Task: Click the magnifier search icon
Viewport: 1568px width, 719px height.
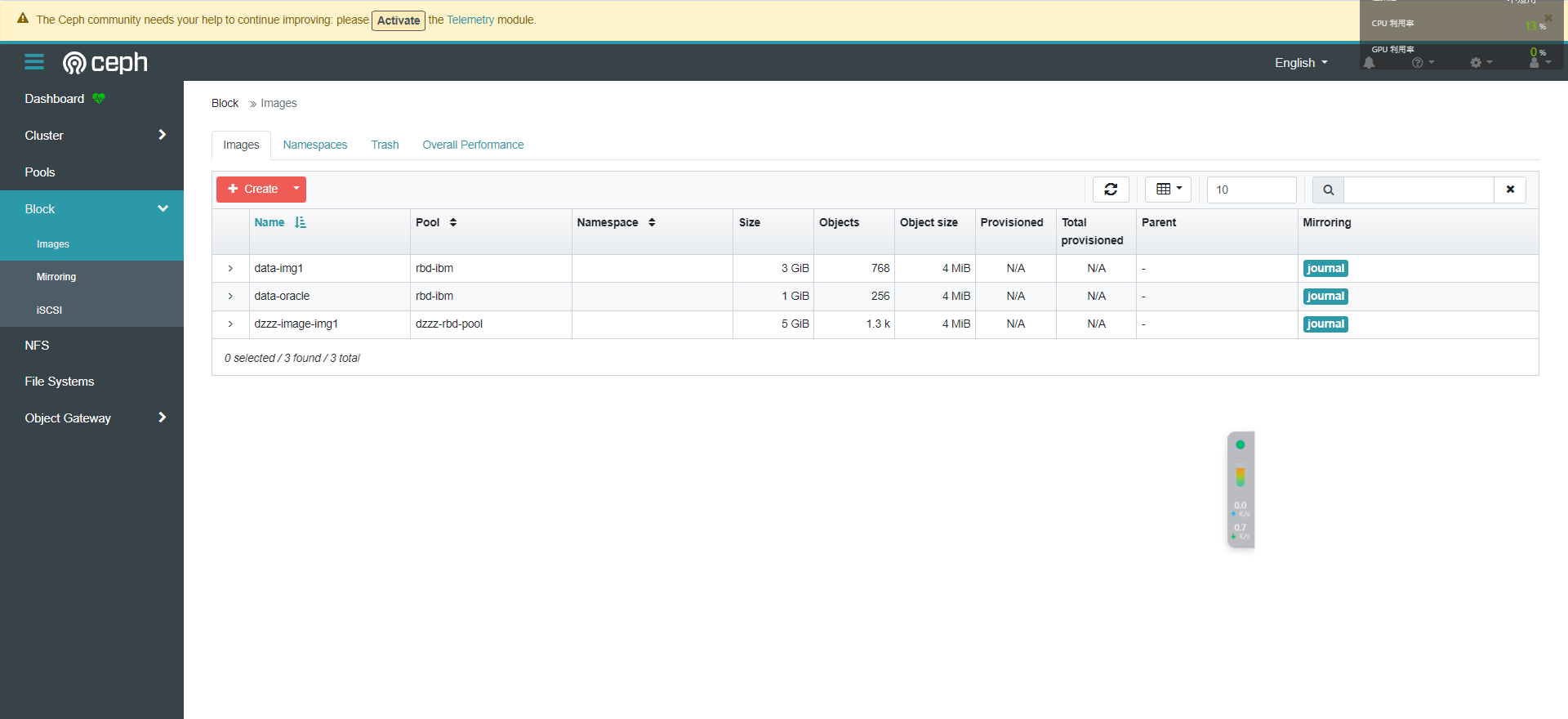Action: (x=1329, y=190)
